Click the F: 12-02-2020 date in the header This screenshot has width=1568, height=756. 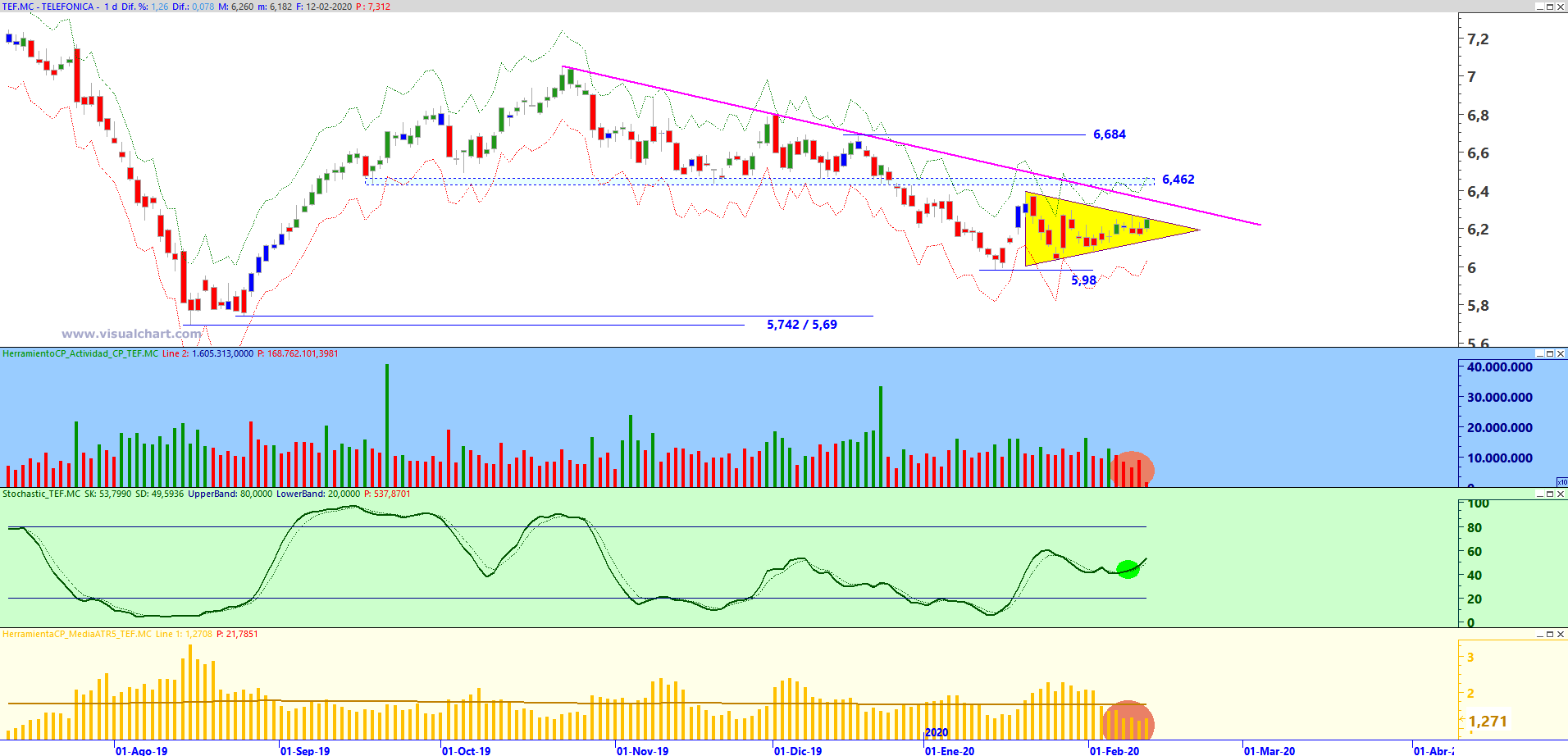(x=324, y=7)
